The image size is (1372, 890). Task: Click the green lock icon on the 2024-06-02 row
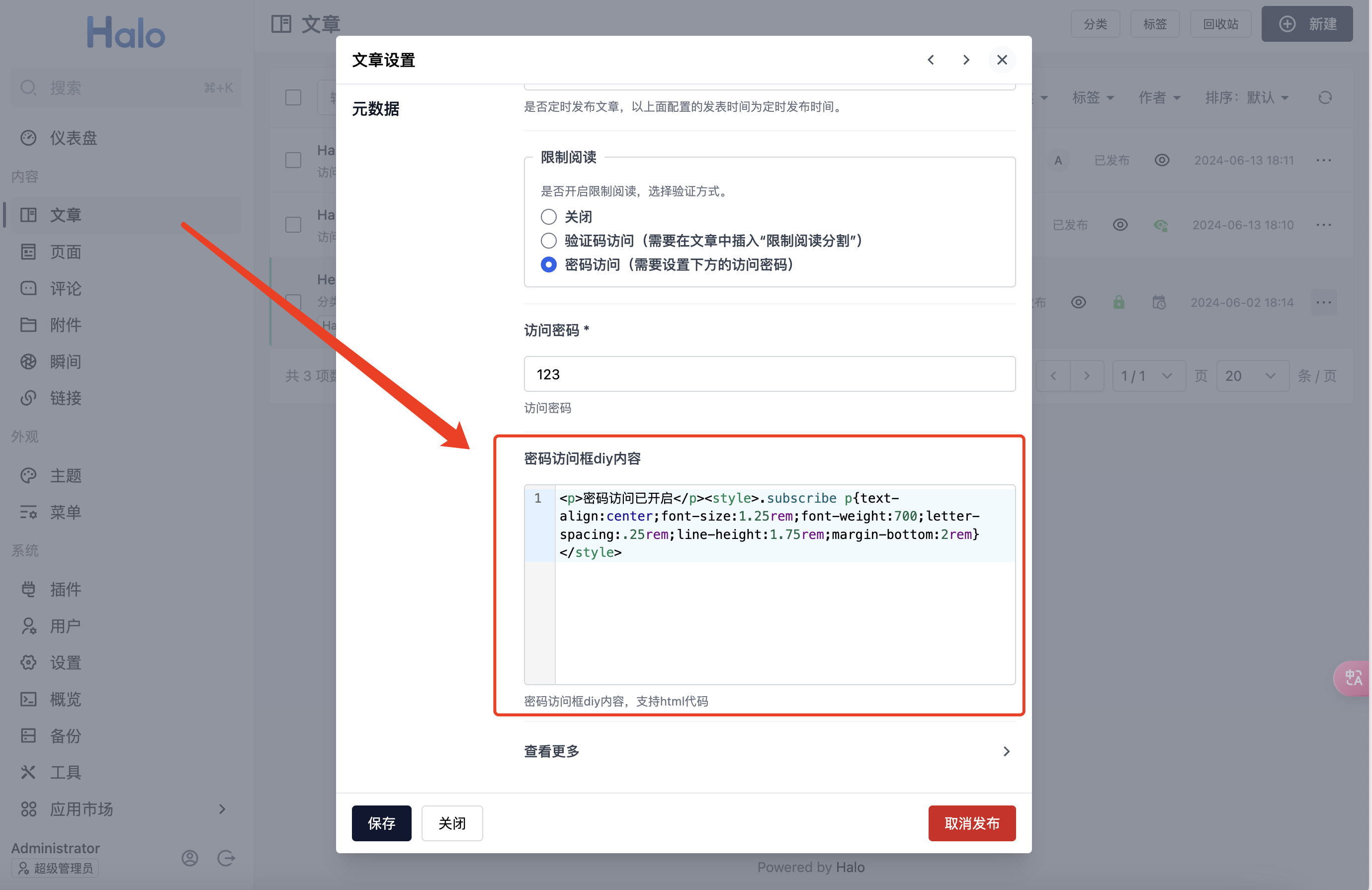tap(1119, 302)
